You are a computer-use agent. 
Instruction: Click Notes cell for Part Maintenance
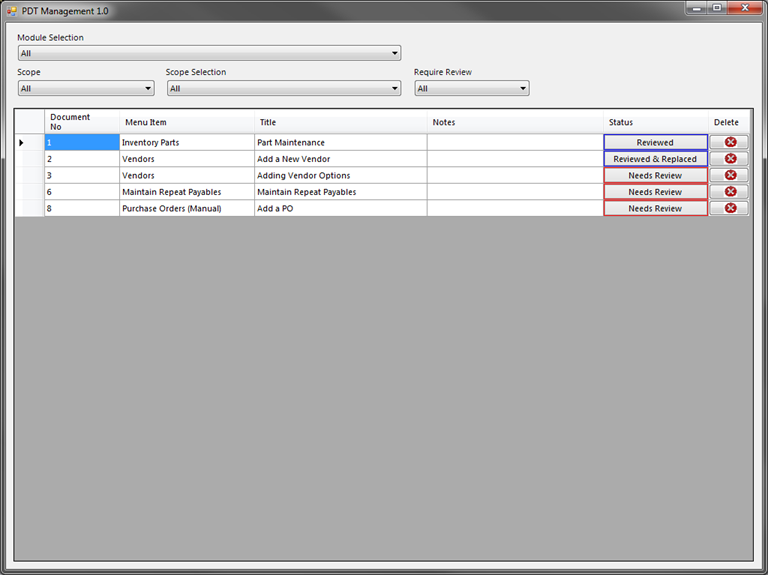click(515, 142)
